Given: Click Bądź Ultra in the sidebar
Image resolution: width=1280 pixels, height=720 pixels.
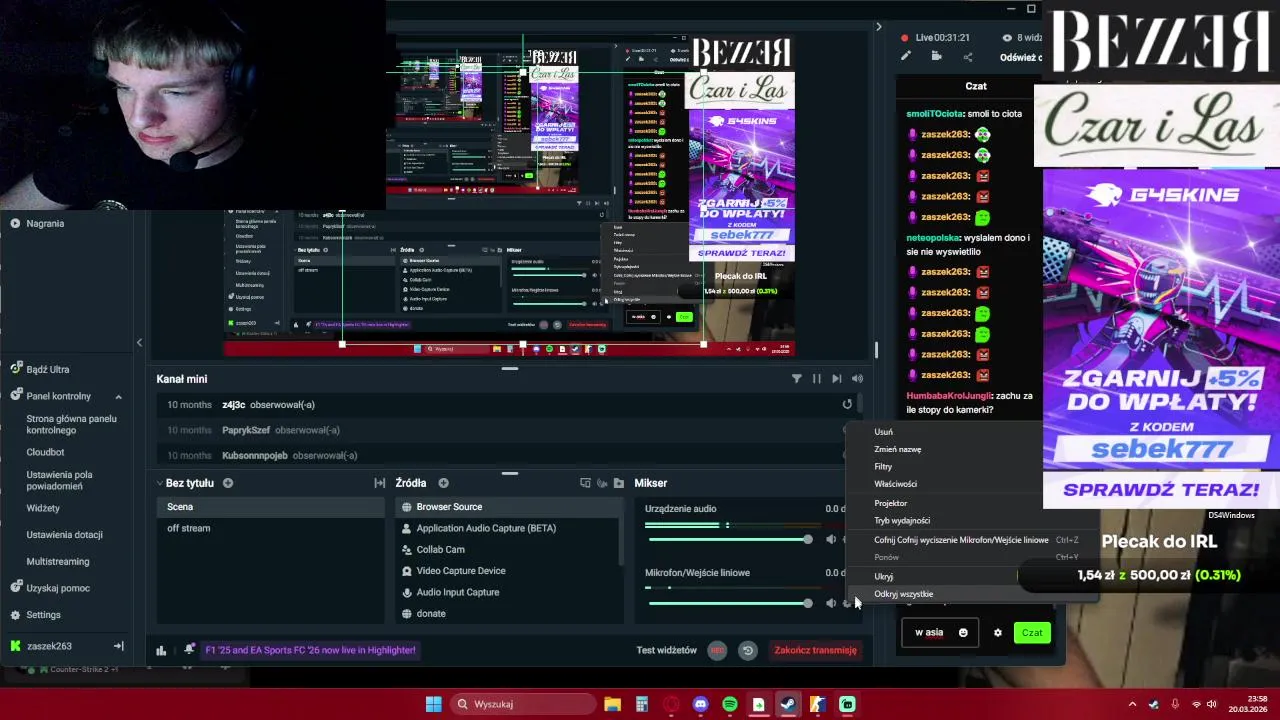Looking at the screenshot, I should pyautogui.click(x=47, y=369).
